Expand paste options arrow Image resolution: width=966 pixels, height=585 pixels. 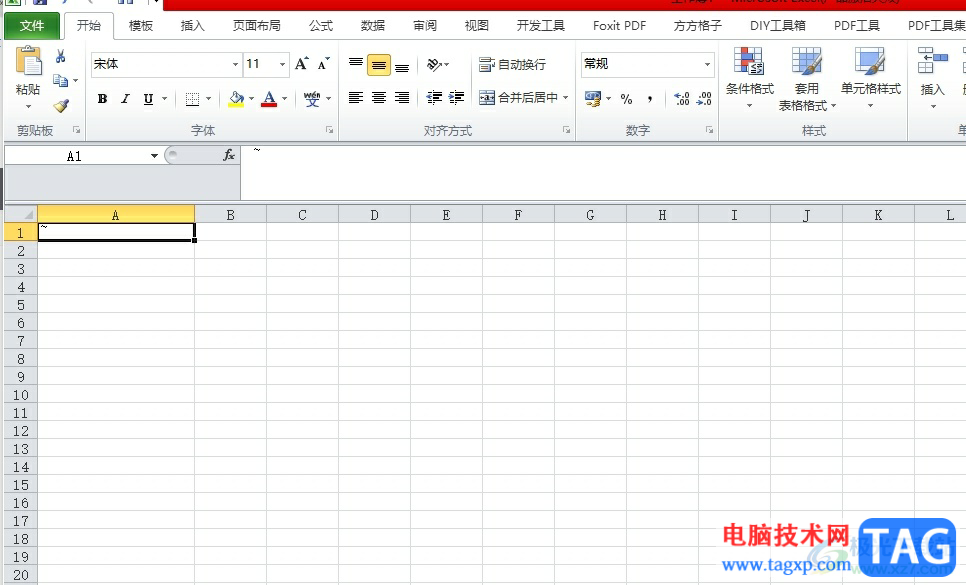(x=28, y=107)
